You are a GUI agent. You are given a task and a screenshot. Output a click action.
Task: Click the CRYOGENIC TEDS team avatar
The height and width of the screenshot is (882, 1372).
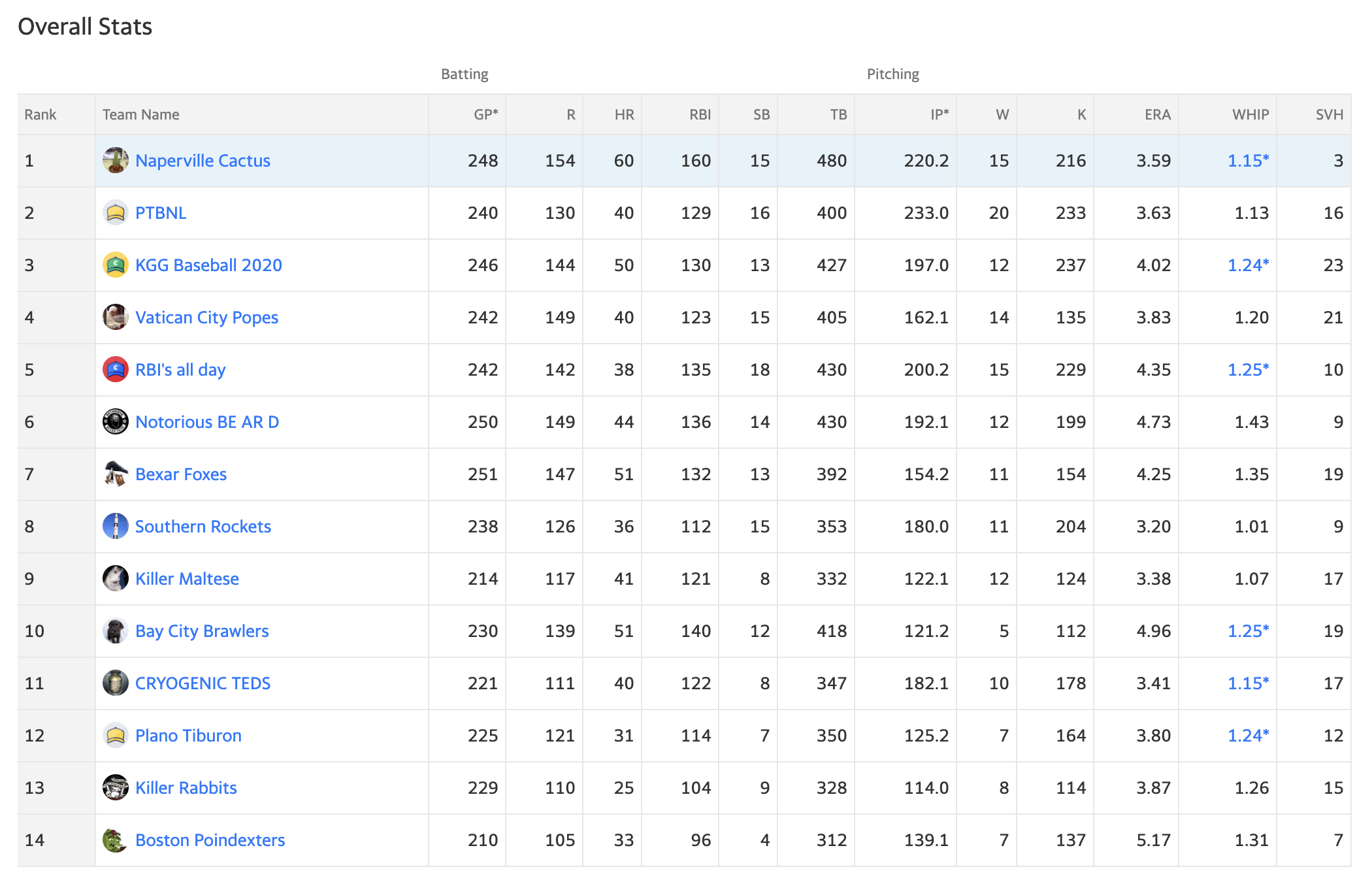(x=116, y=683)
